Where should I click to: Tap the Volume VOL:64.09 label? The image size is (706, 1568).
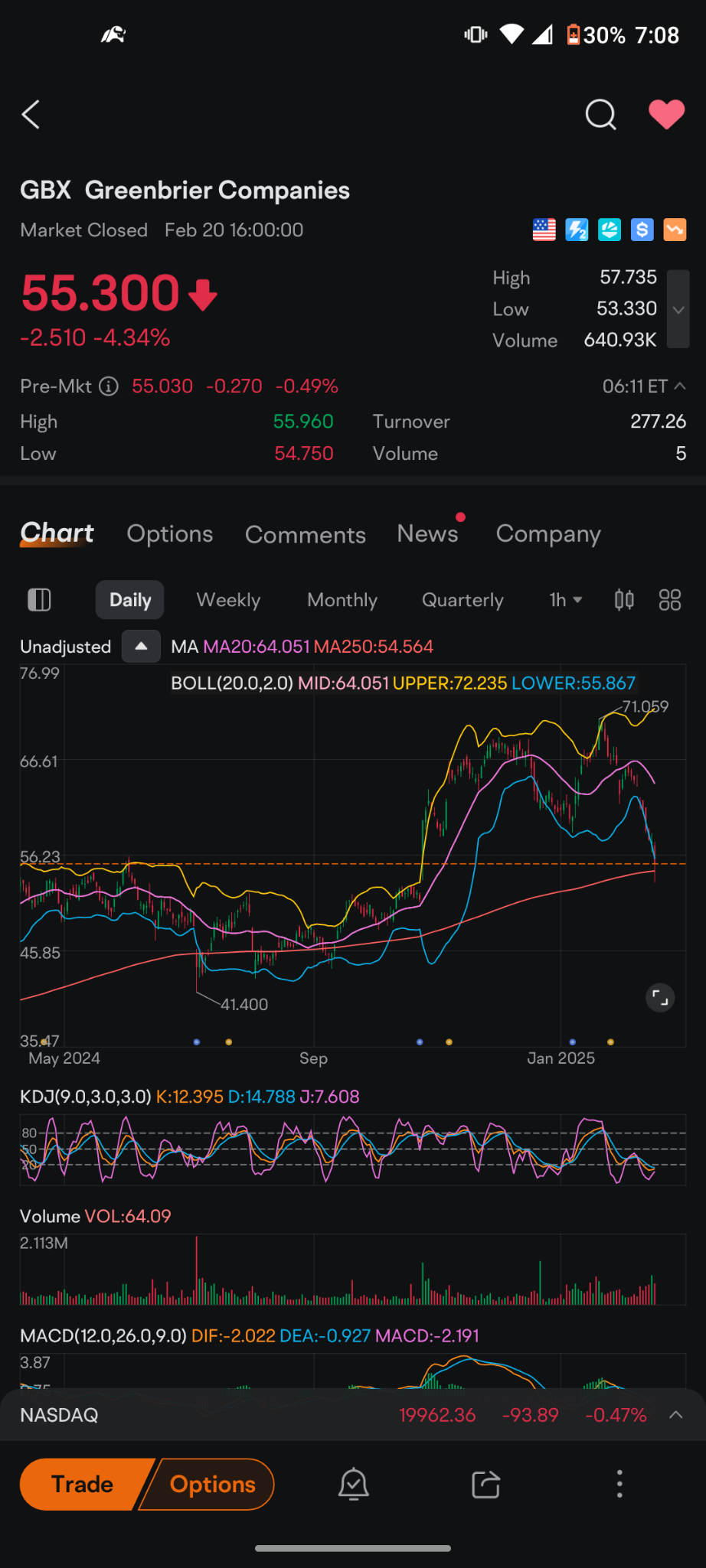click(96, 1216)
